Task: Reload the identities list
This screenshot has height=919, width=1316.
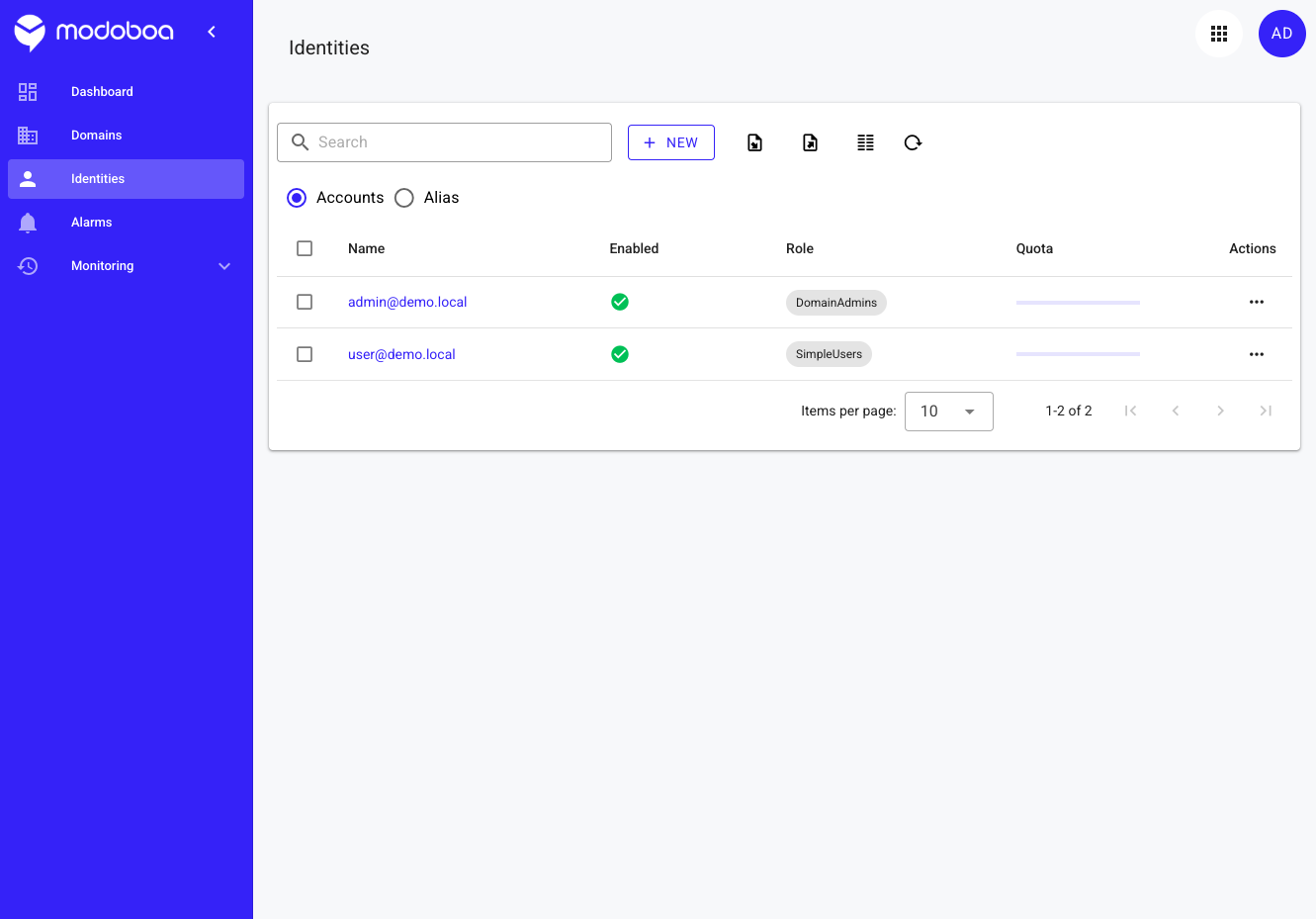Action: click(914, 142)
